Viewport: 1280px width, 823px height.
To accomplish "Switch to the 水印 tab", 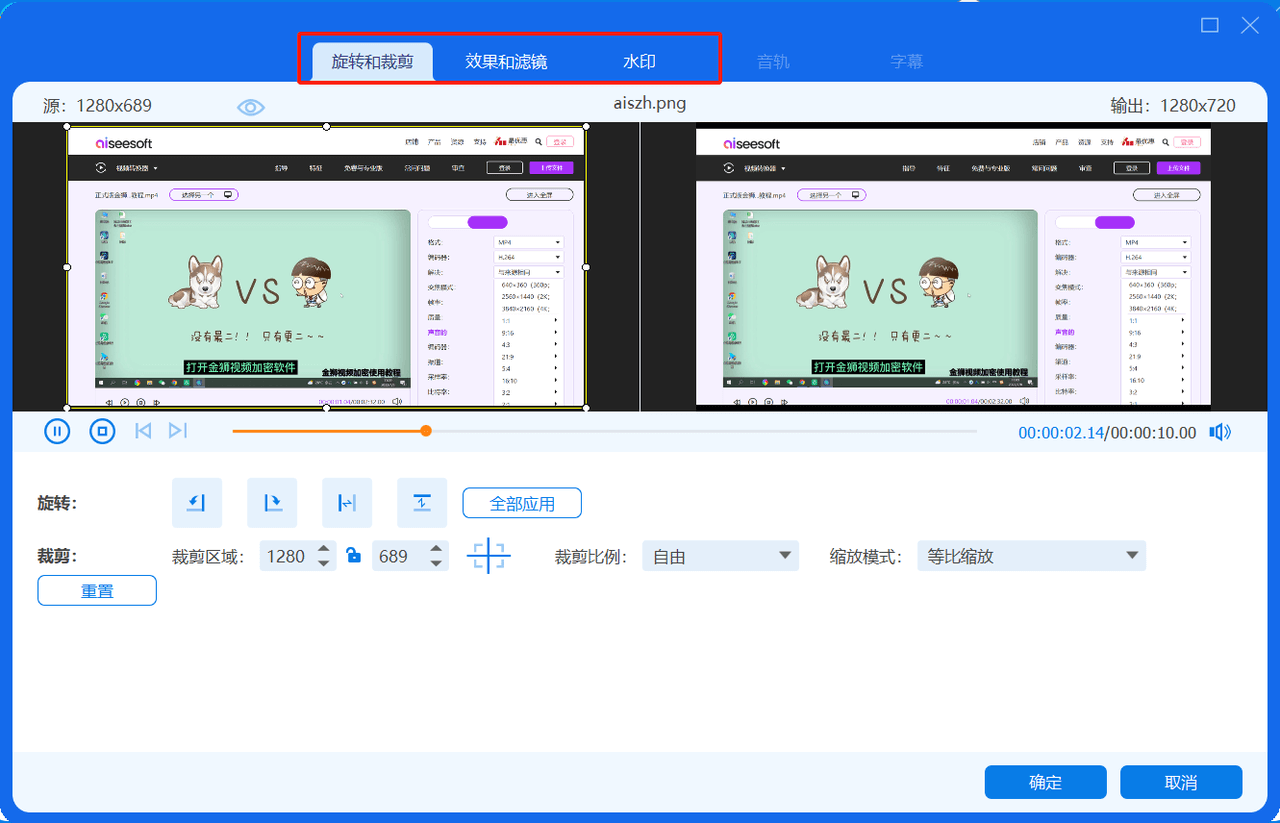I will click(x=639, y=61).
